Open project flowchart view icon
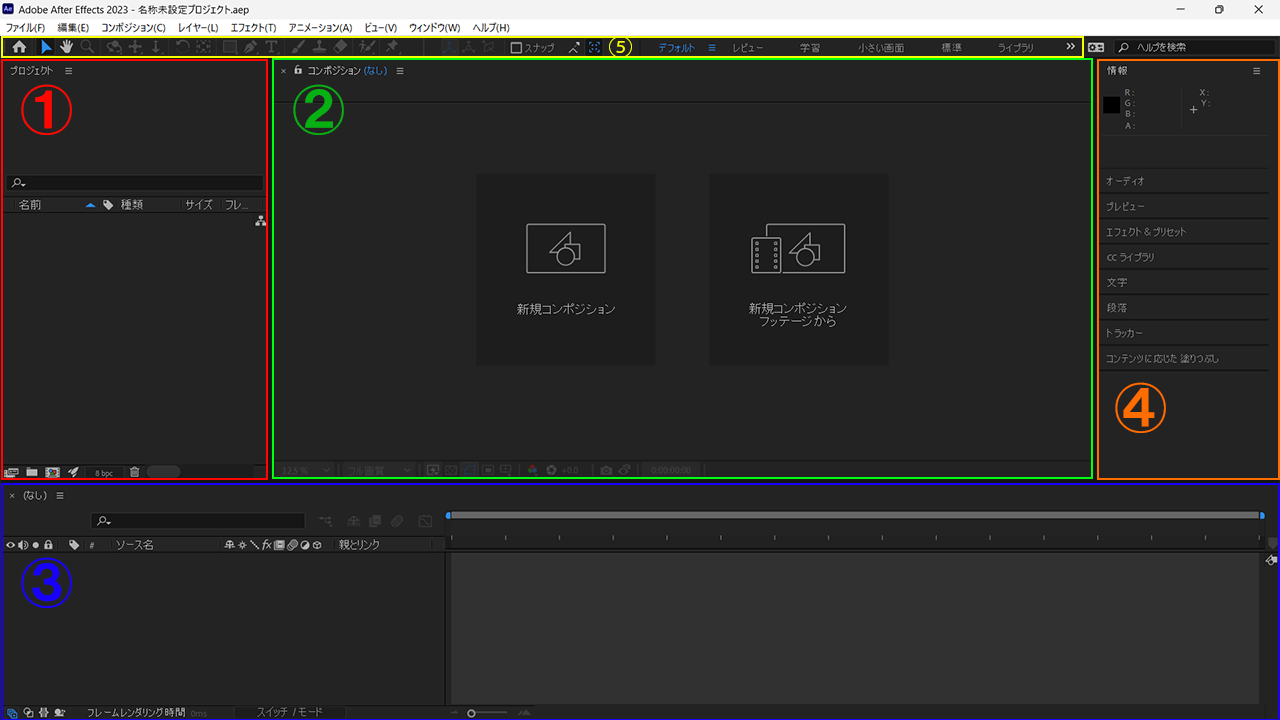 click(x=260, y=222)
